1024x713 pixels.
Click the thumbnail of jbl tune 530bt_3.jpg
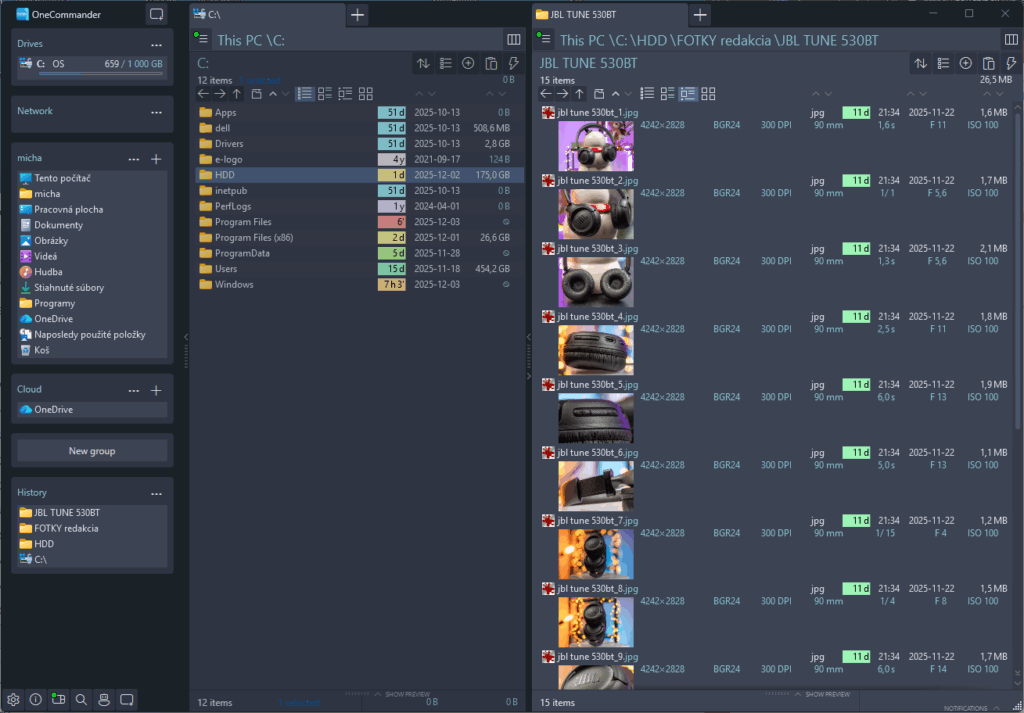(x=596, y=281)
